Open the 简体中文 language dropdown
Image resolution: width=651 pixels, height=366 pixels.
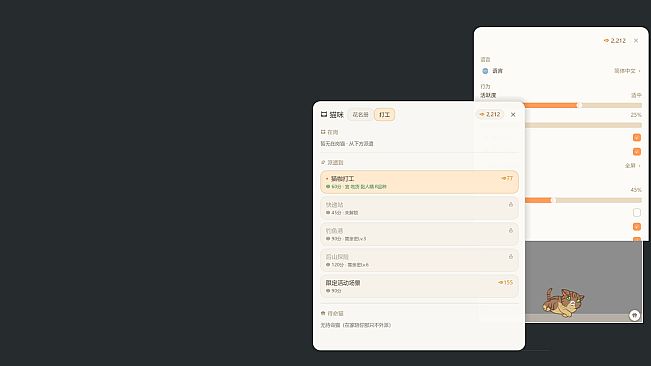point(627,71)
